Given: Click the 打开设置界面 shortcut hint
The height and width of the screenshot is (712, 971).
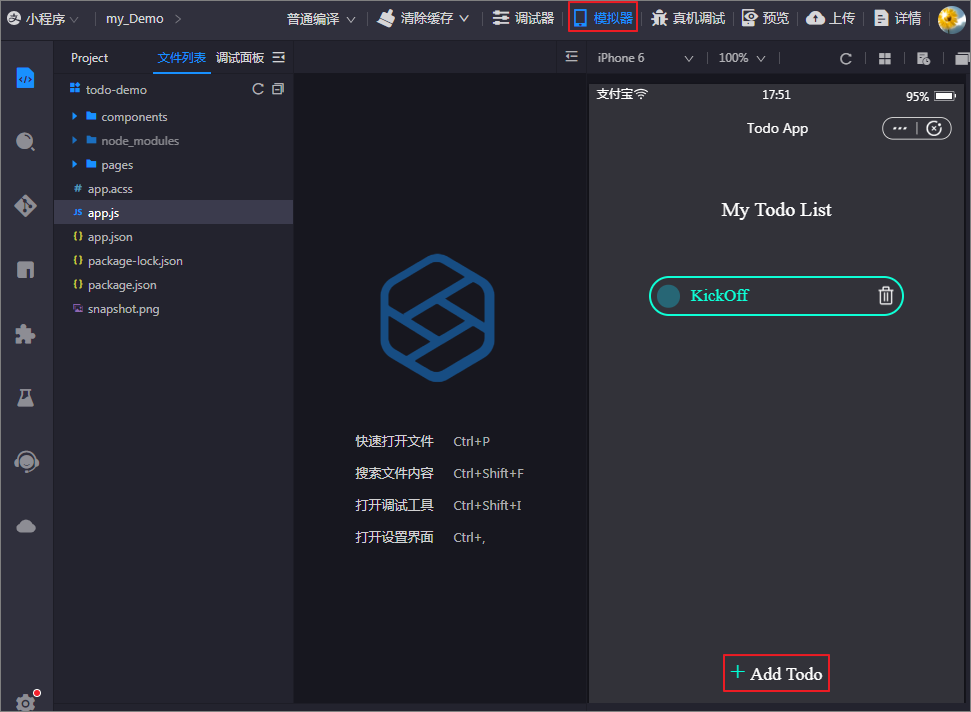Looking at the screenshot, I should click(394, 537).
